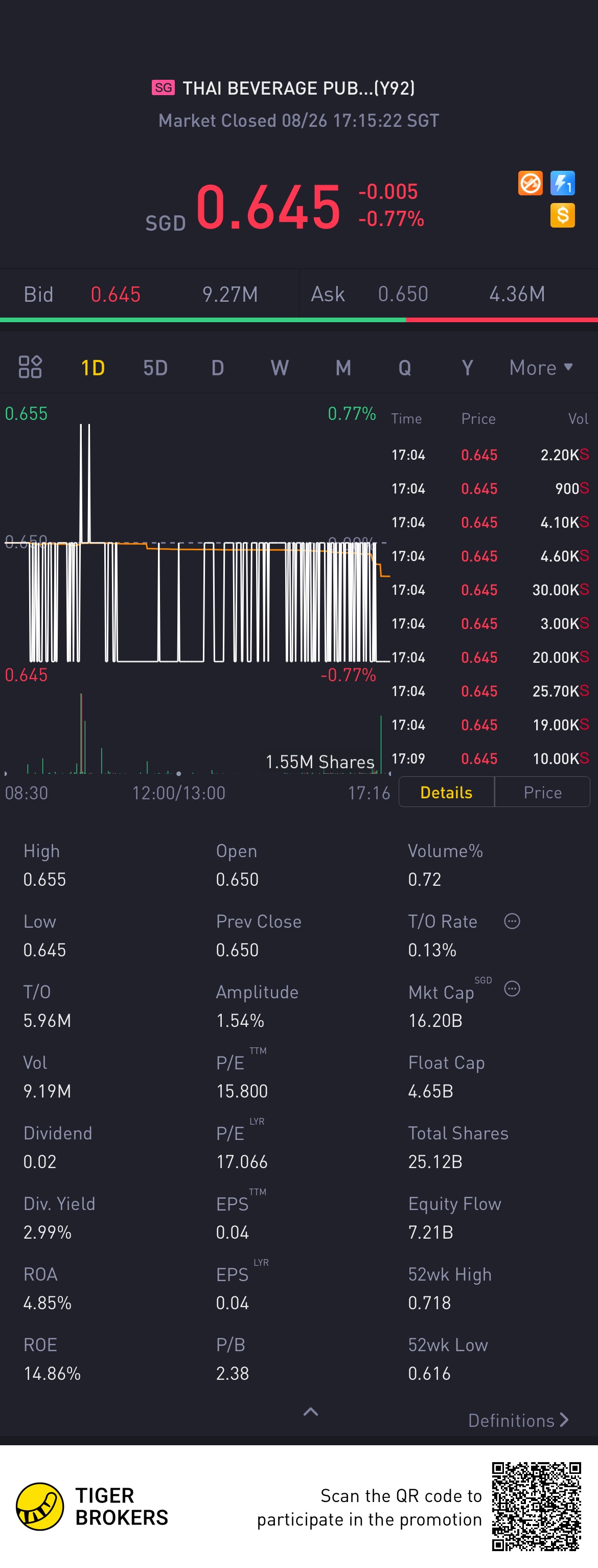Image resolution: width=598 pixels, height=1568 pixels.
Task: Tap the red ask portion of ratio bar
Action: coord(502,320)
